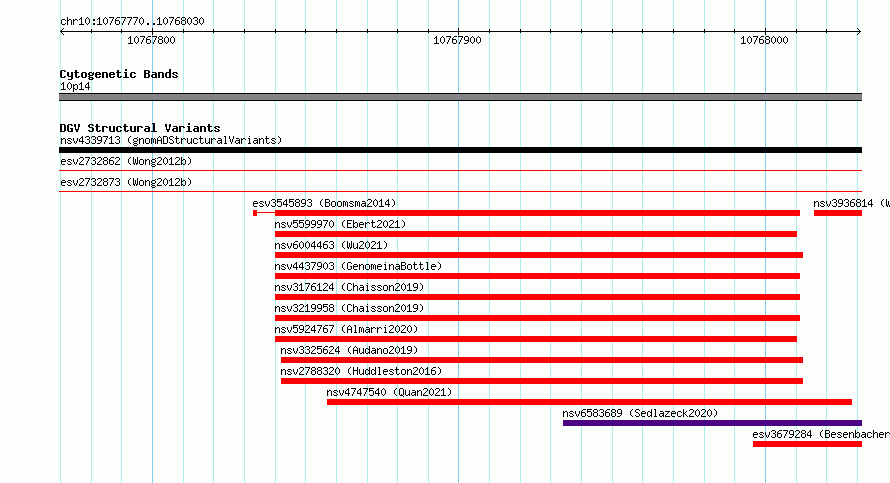This screenshot has width=890, height=483.
Task: Select the small red nsv3936814 bar
Action: point(838,213)
